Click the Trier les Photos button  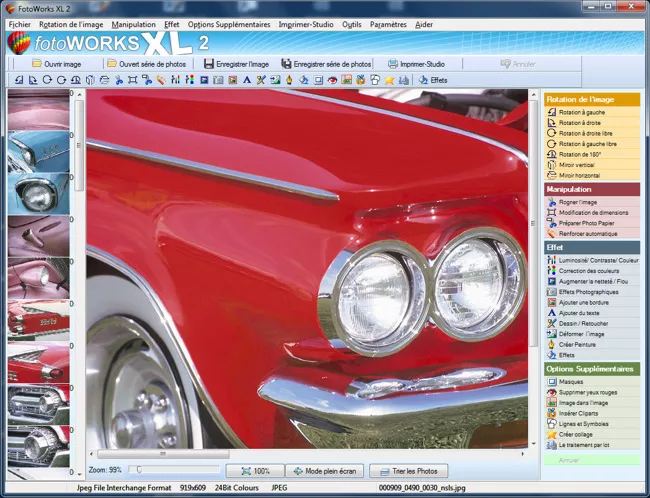(409, 471)
